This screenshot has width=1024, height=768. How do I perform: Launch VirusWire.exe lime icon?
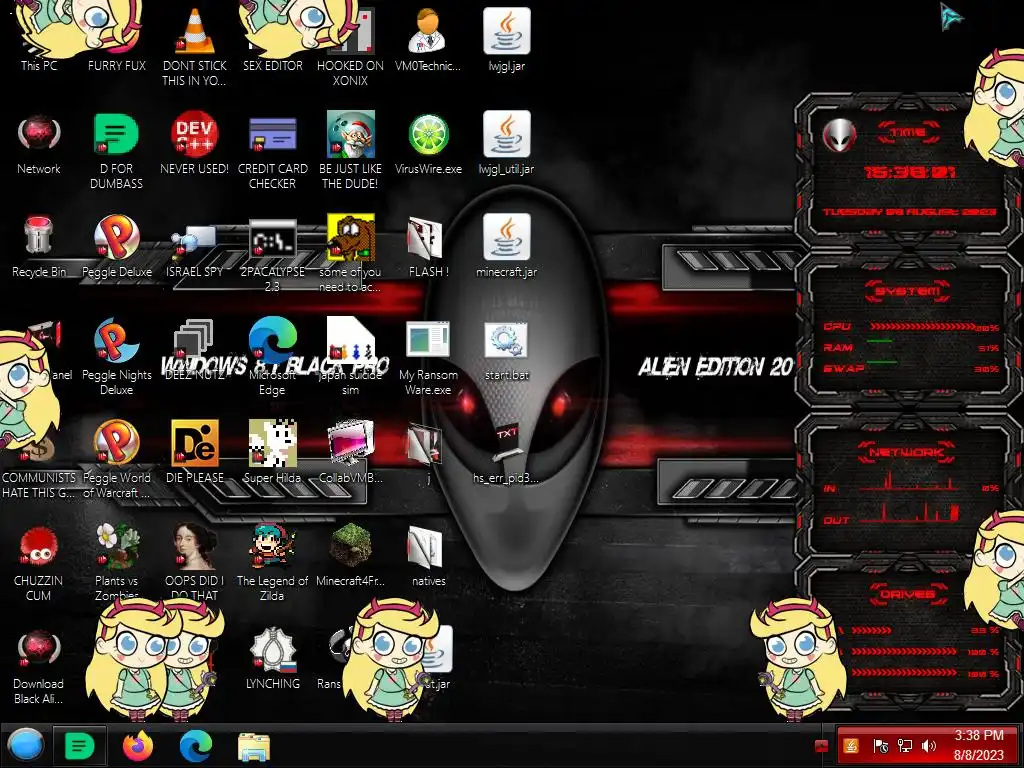coord(428,144)
